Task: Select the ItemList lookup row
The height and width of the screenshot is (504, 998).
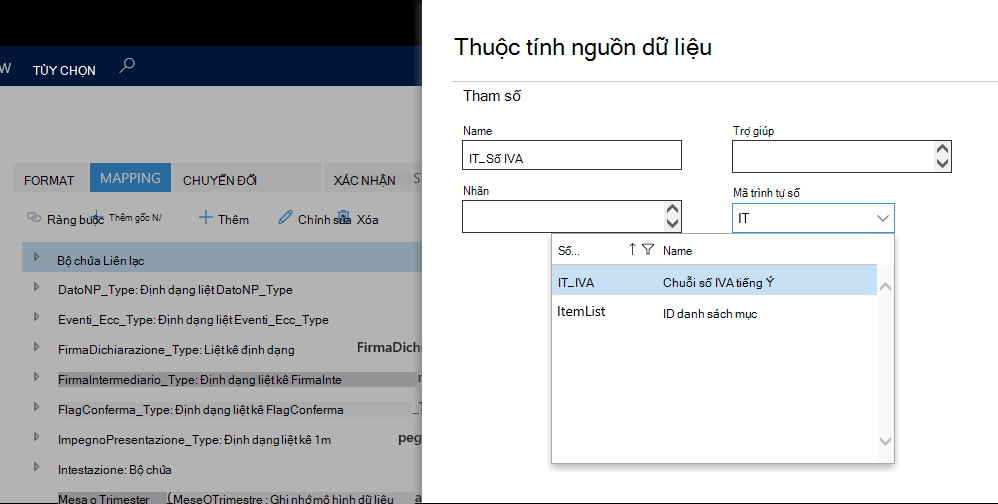Action: [714, 312]
